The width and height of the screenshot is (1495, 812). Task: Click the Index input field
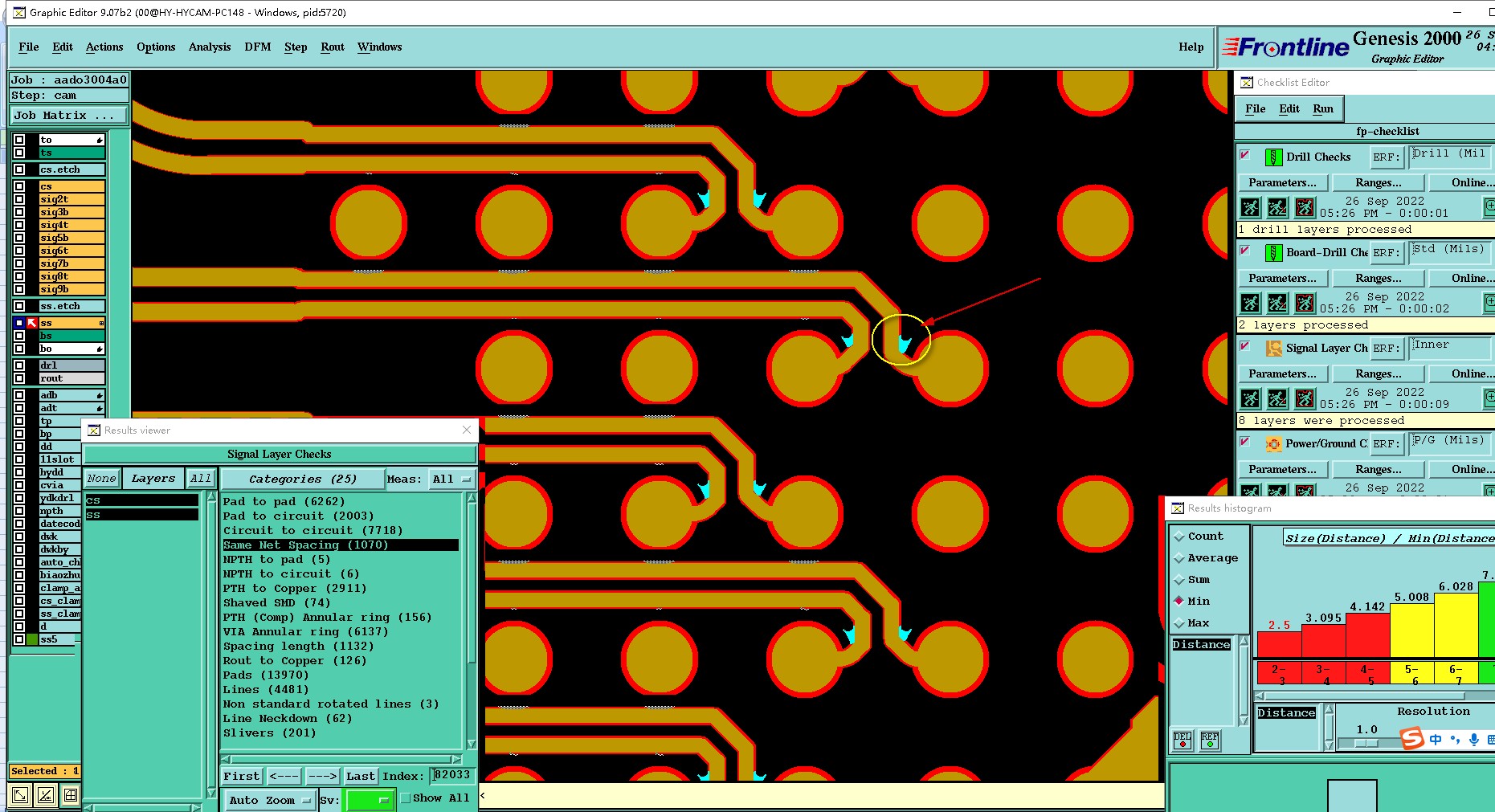point(453,776)
